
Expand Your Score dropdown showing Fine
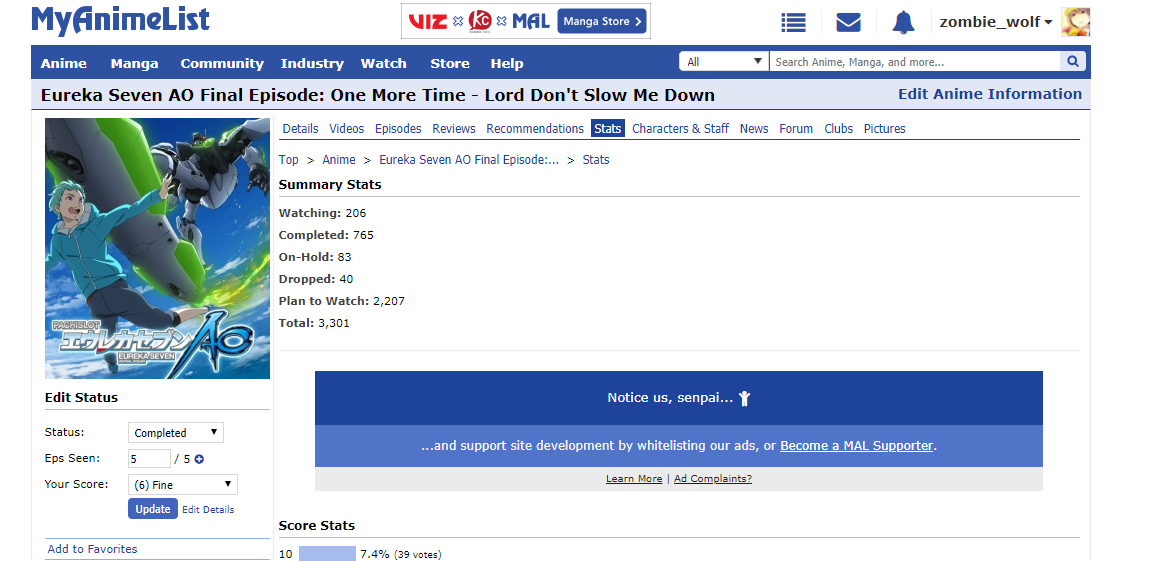pos(183,485)
